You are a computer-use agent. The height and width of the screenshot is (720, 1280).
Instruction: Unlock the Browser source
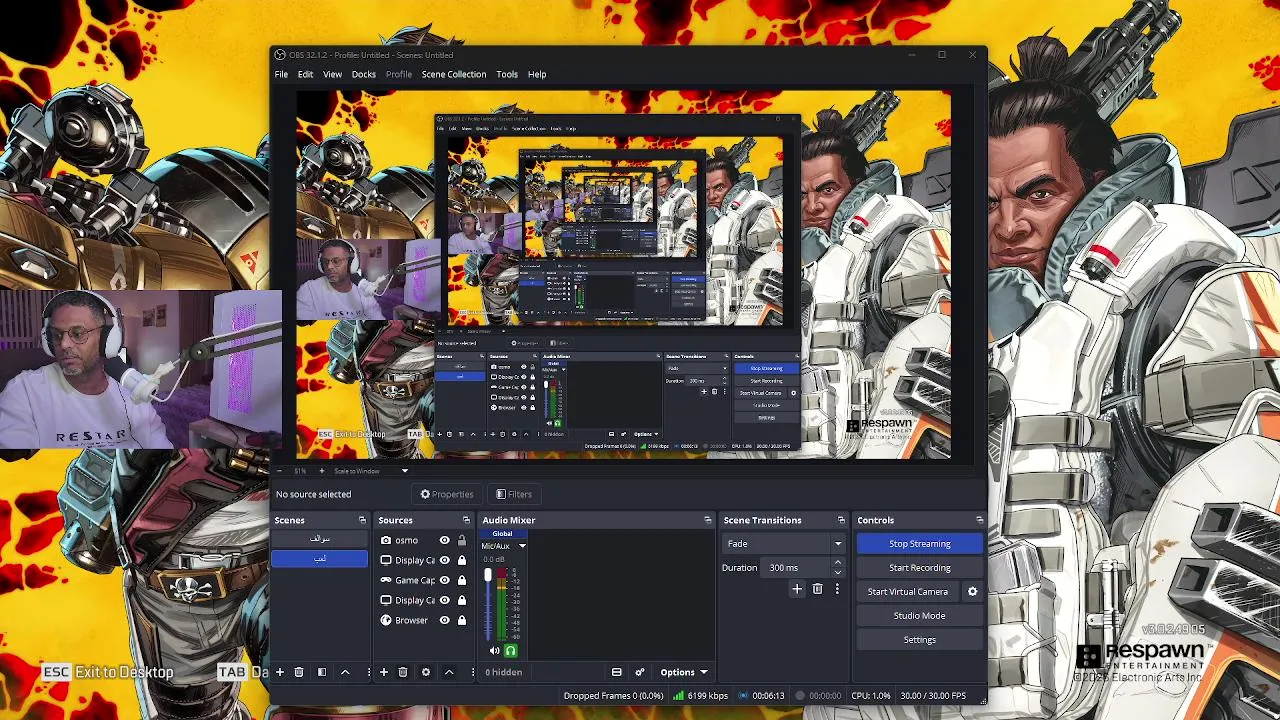[462, 620]
